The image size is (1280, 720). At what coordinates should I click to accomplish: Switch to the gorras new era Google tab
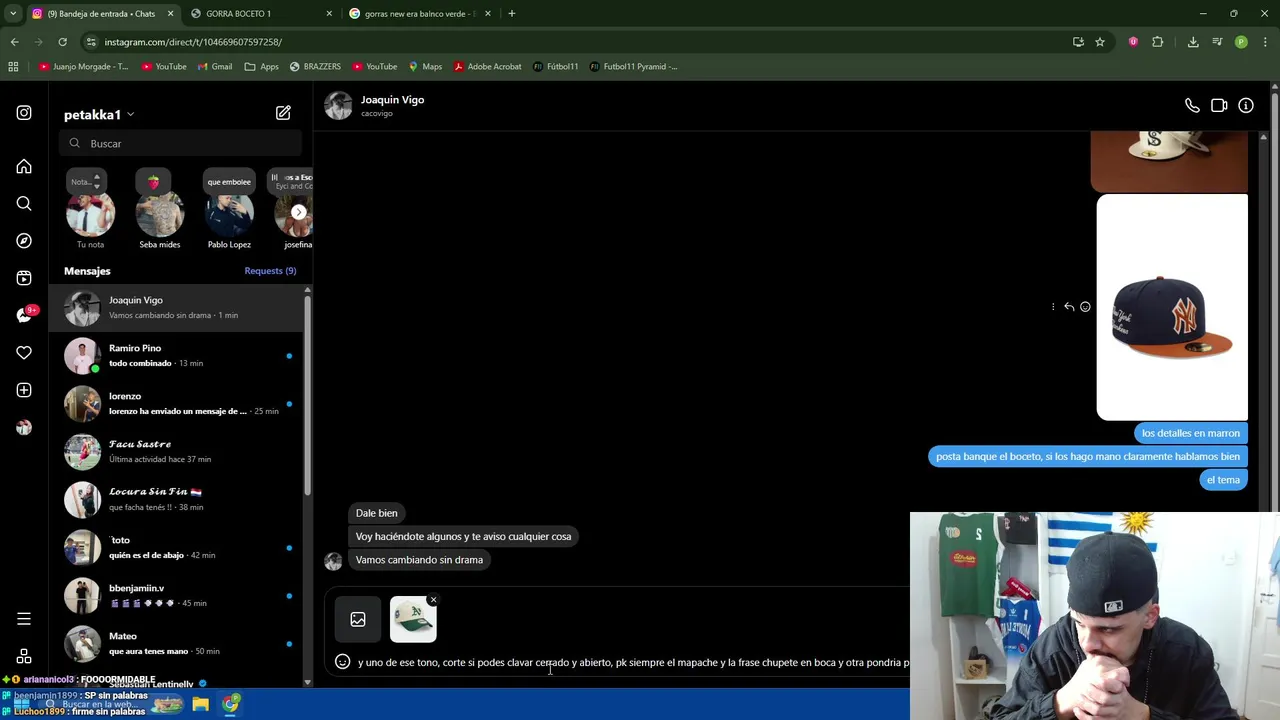[x=418, y=13]
